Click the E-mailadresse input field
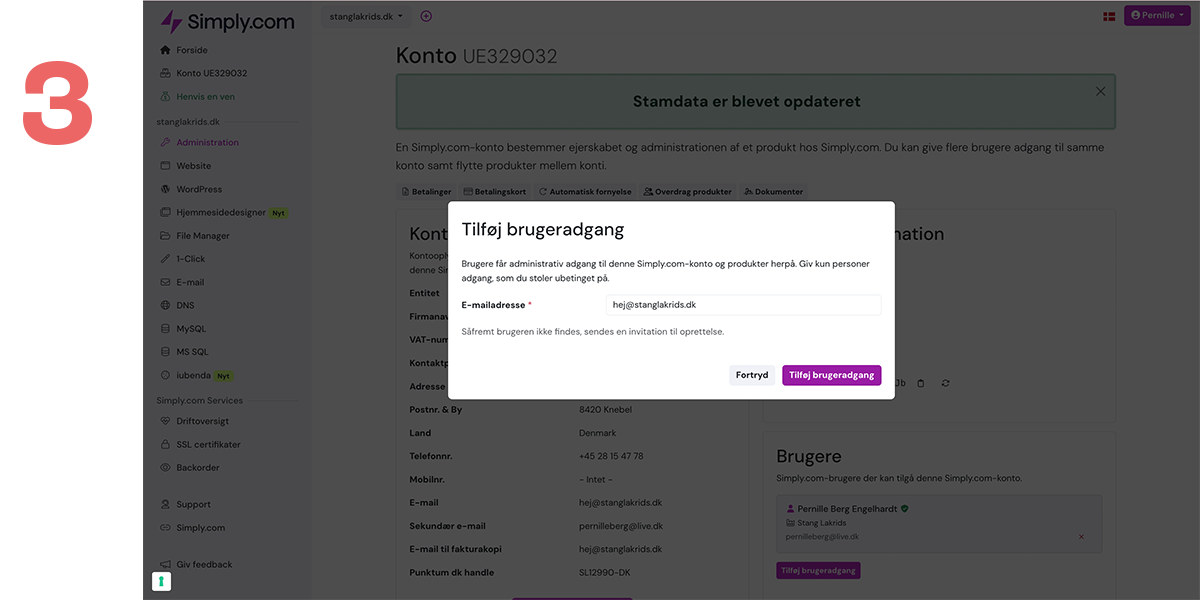This screenshot has height=600, width=1200. click(743, 305)
